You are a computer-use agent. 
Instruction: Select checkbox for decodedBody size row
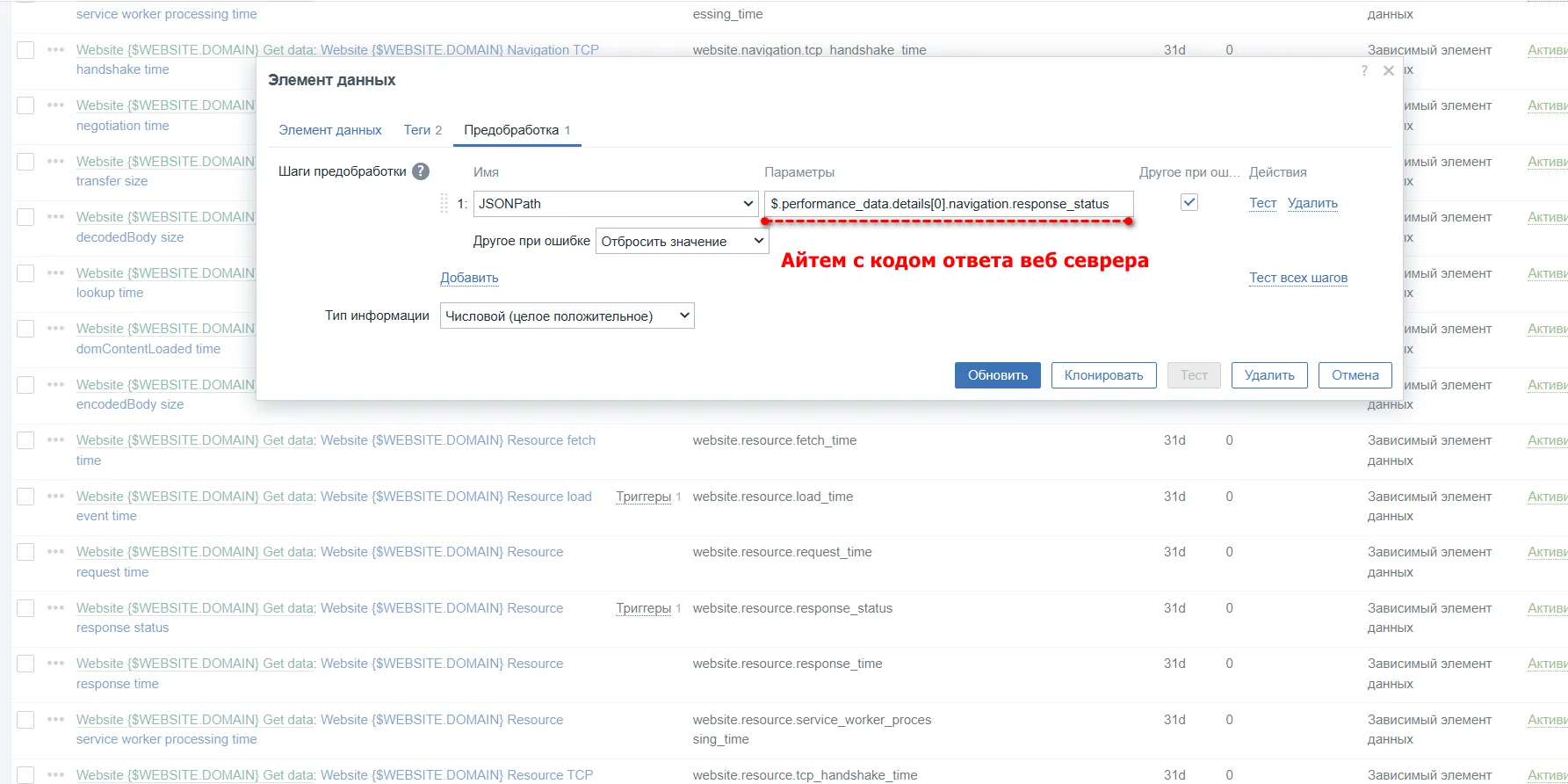(x=26, y=217)
